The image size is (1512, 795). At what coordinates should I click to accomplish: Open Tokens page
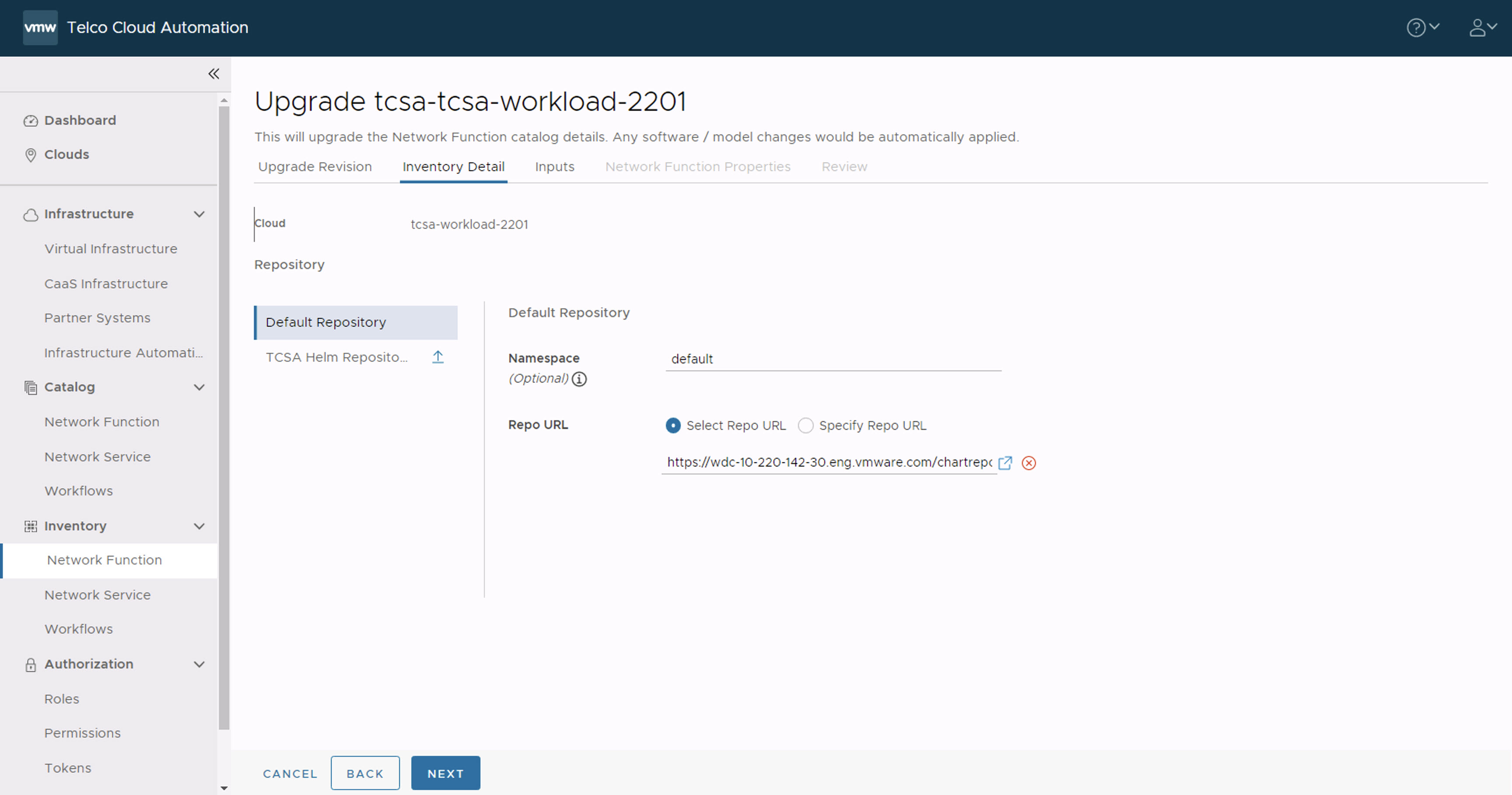point(67,768)
